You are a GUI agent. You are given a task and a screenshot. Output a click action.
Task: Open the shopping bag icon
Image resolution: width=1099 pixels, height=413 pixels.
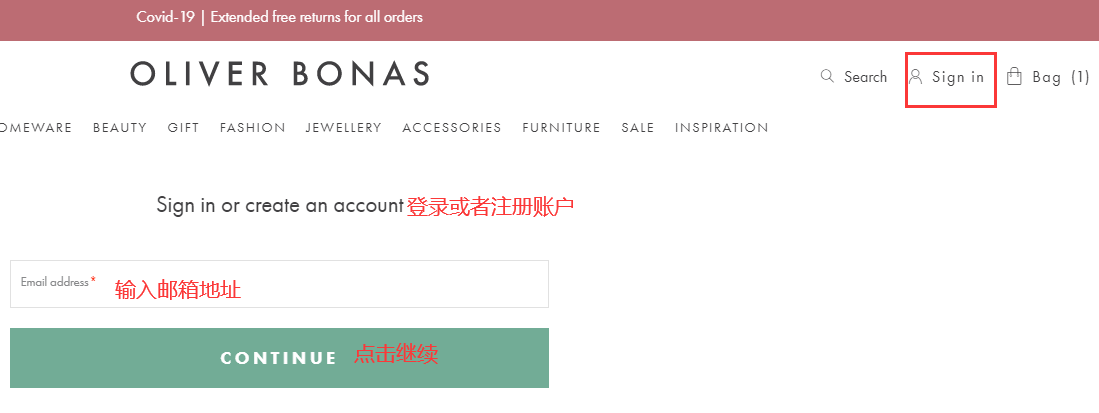point(1014,76)
